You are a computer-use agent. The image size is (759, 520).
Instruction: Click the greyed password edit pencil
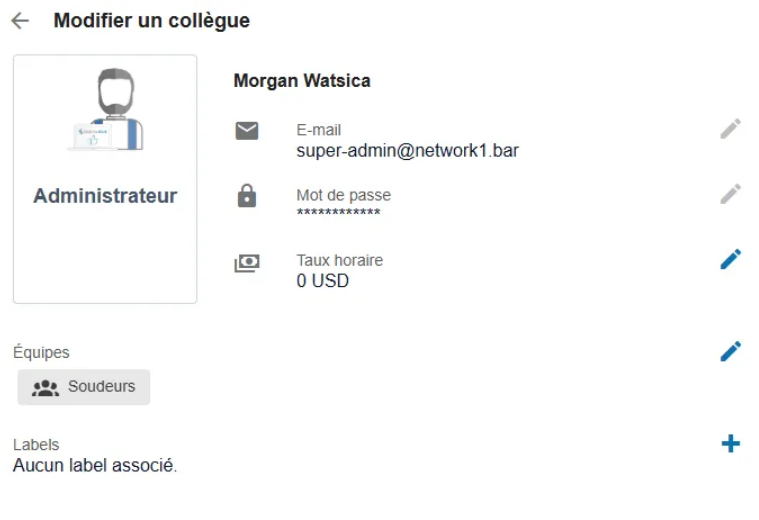(730, 194)
